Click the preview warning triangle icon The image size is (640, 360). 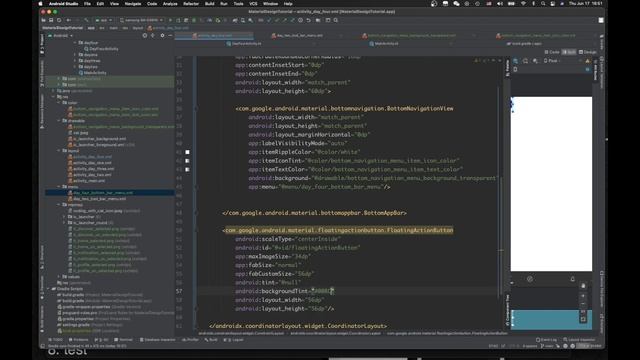click(x=588, y=61)
